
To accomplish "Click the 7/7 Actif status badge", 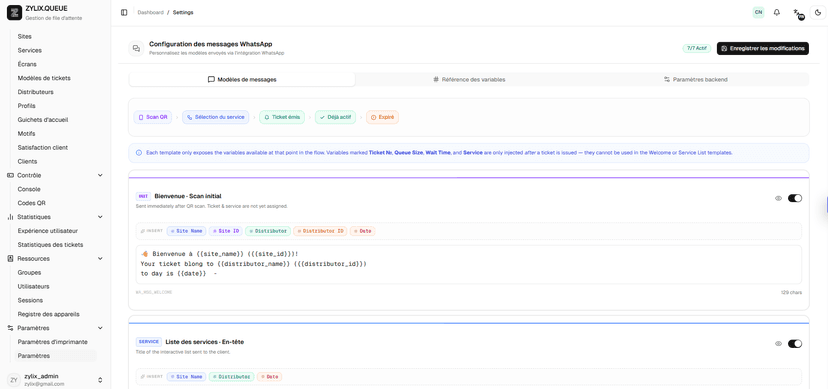I will [x=697, y=48].
